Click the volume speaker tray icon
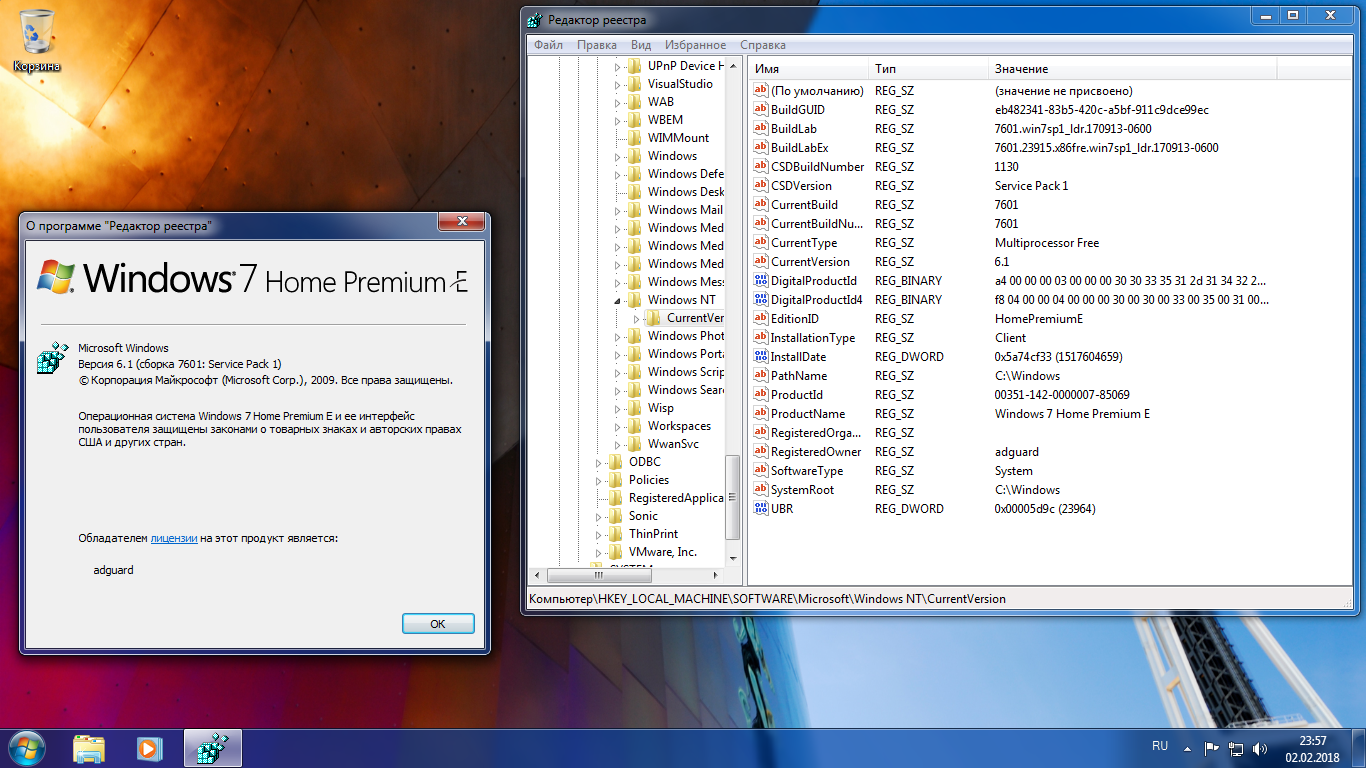Viewport: 1366px width, 768px height. pos(1261,748)
